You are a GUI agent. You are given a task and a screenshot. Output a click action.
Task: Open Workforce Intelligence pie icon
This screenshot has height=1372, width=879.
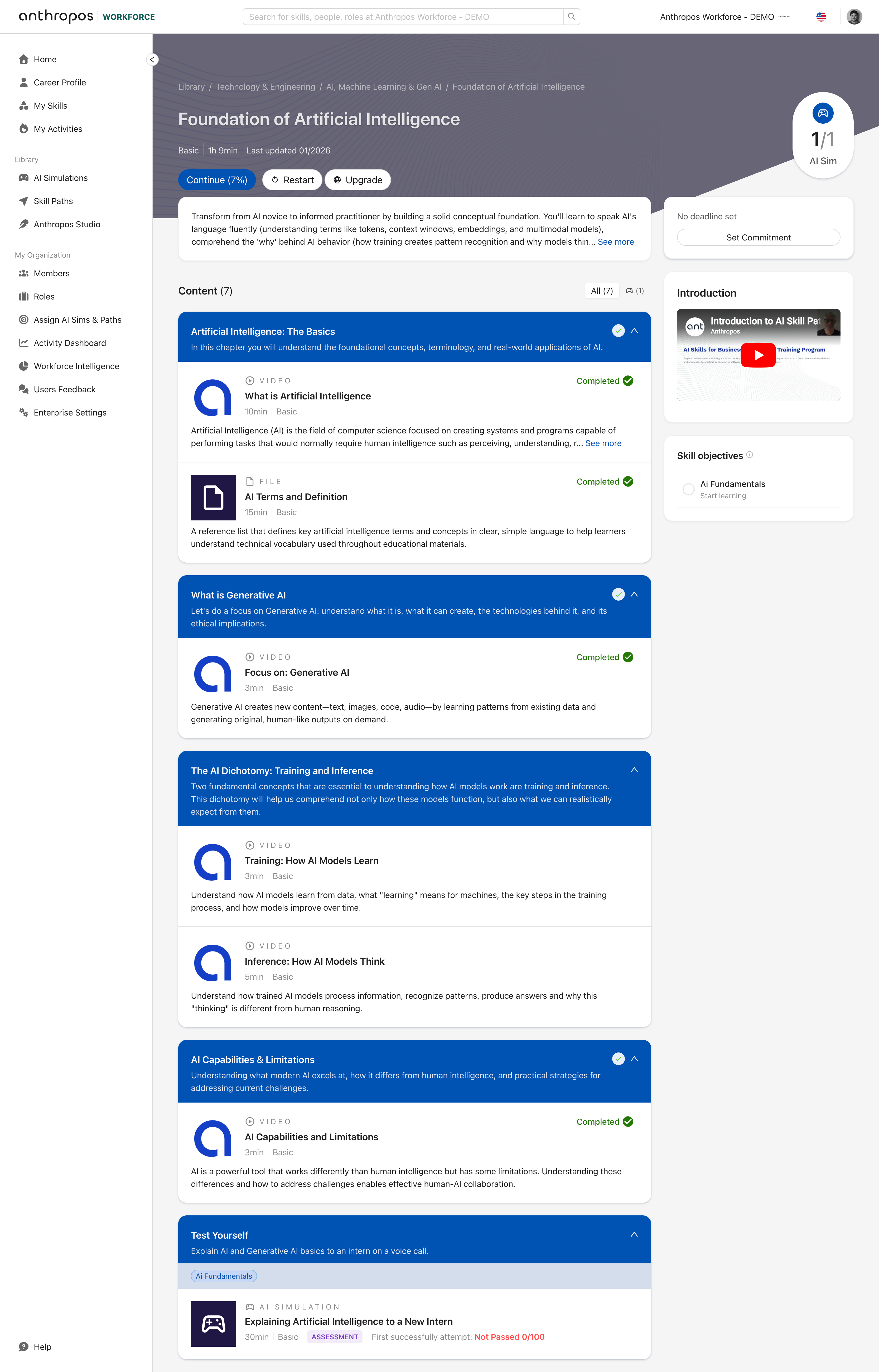[x=23, y=366]
